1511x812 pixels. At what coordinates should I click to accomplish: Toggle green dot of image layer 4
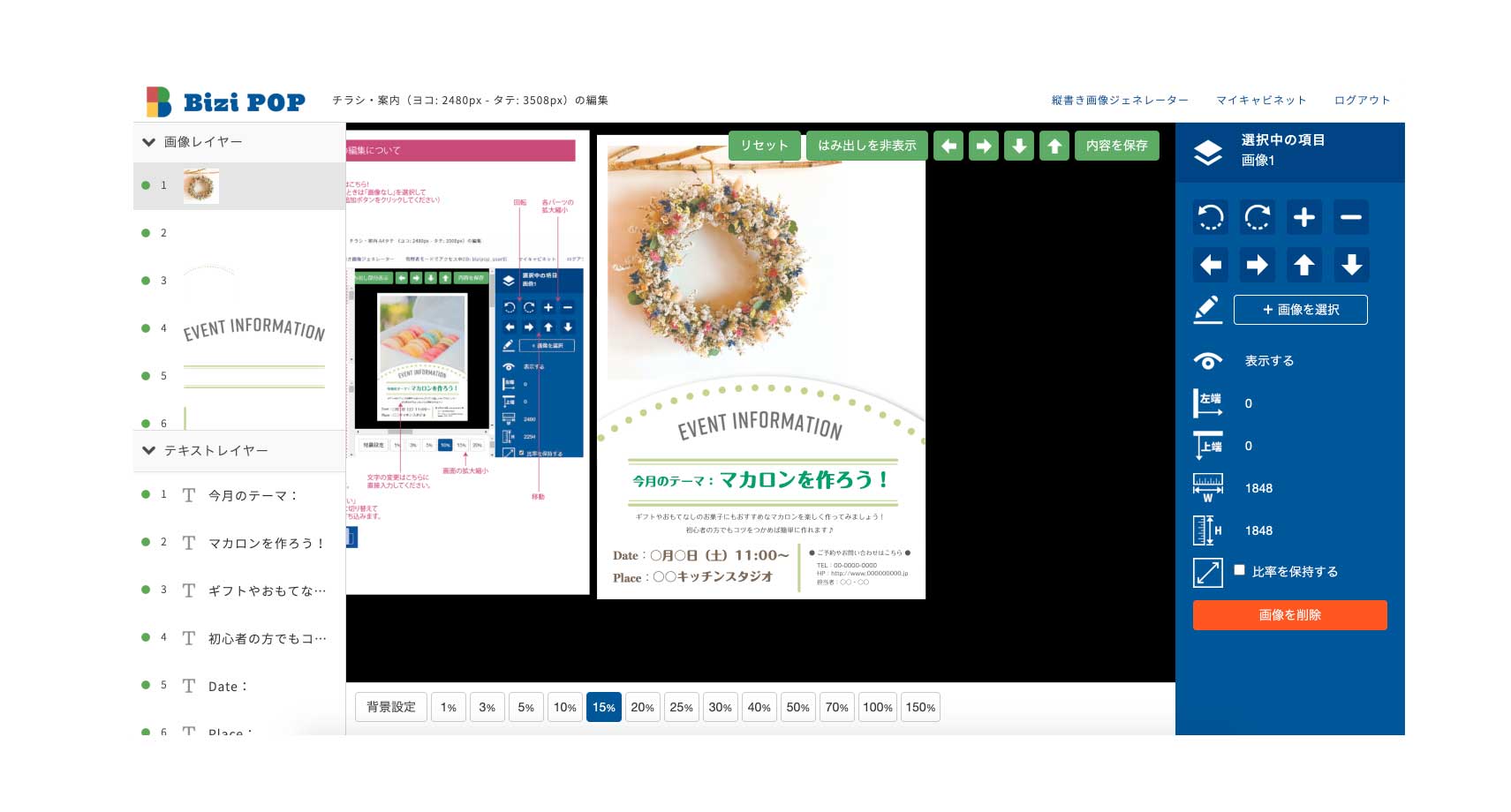point(146,328)
